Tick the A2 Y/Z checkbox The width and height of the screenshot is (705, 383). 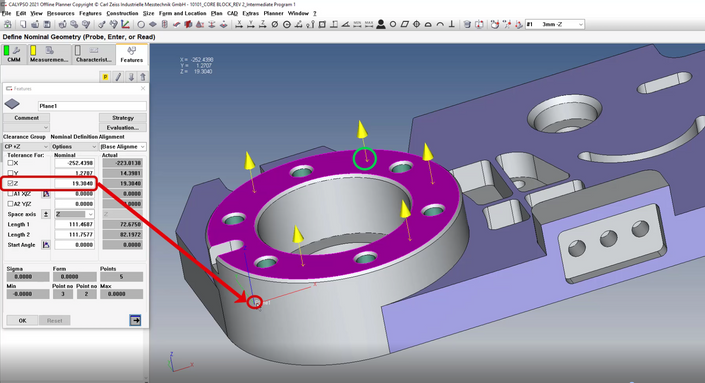10,204
